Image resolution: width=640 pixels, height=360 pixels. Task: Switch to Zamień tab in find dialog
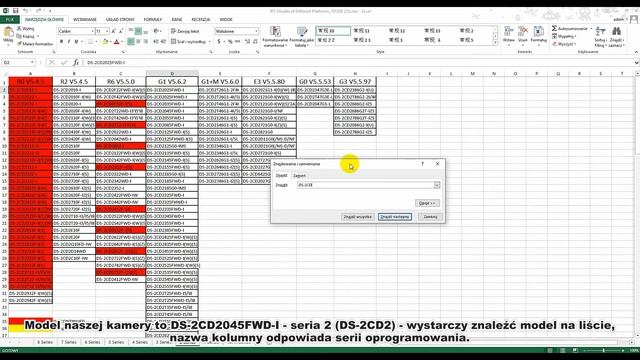(299, 176)
